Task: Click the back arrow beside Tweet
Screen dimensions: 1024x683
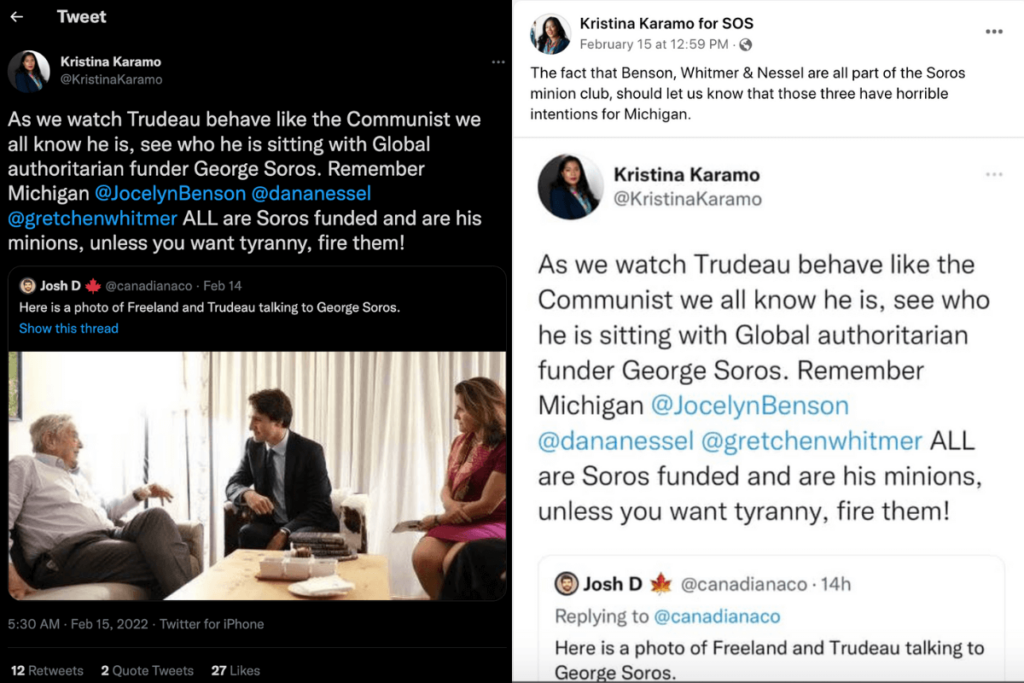Action: [x=17, y=17]
